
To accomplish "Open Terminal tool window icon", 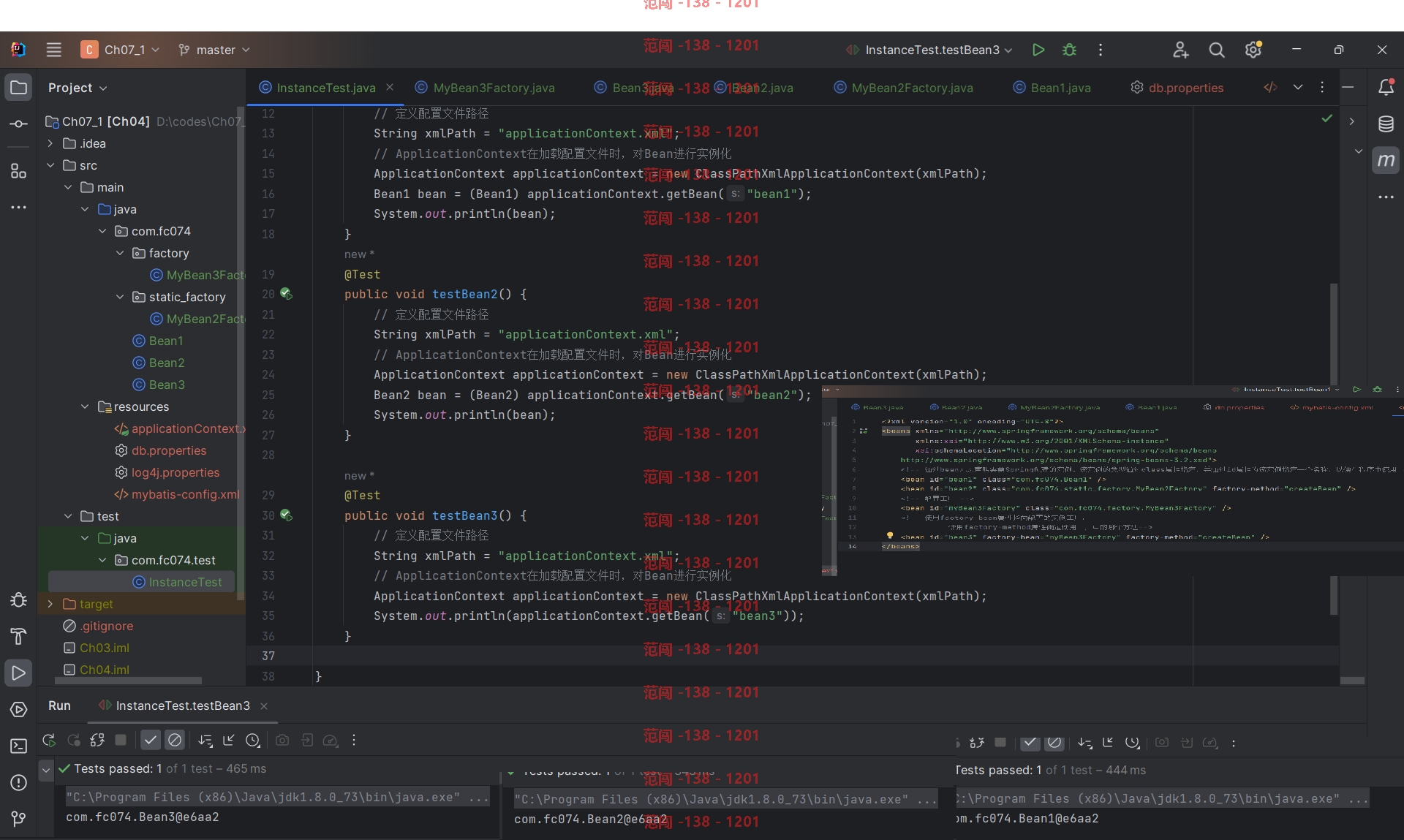I will 18,746.
